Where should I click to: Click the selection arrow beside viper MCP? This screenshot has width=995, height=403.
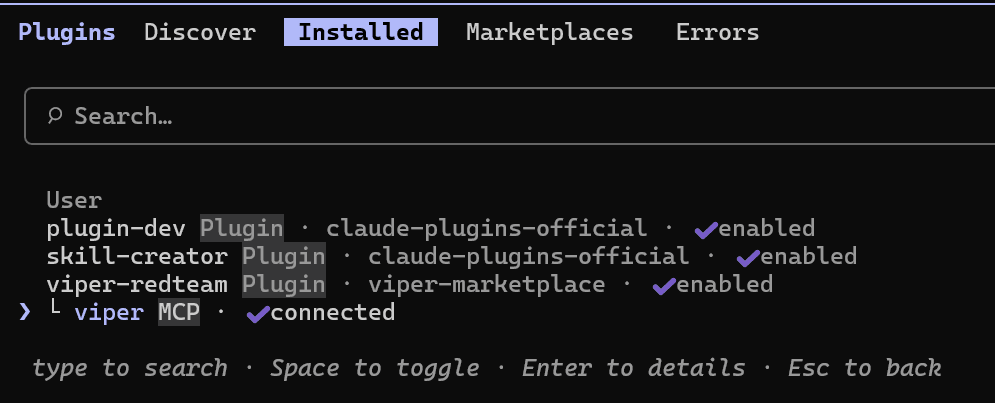(x=25, y=313)
